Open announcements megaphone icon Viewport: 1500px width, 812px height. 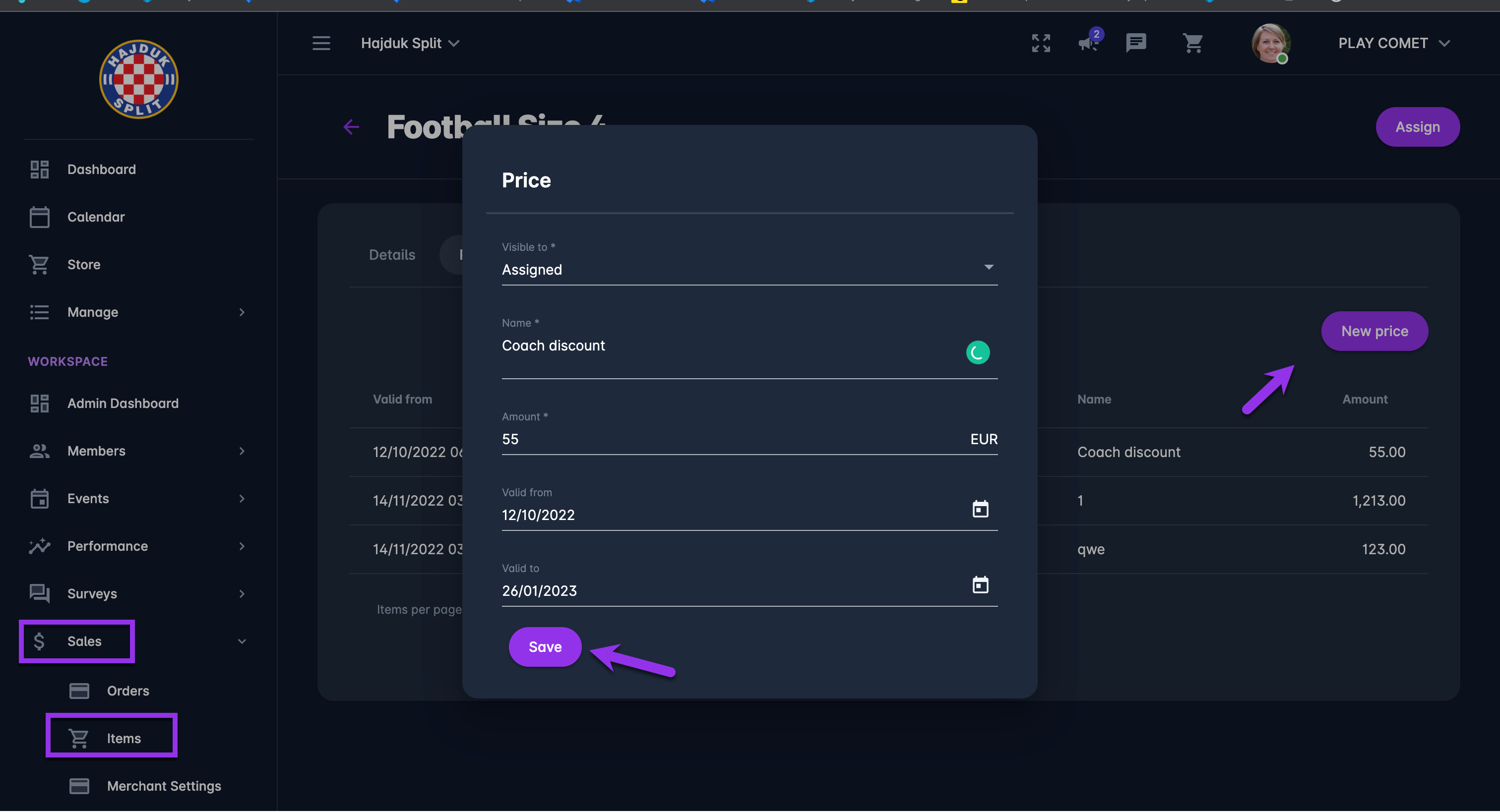click(1088, 43)
